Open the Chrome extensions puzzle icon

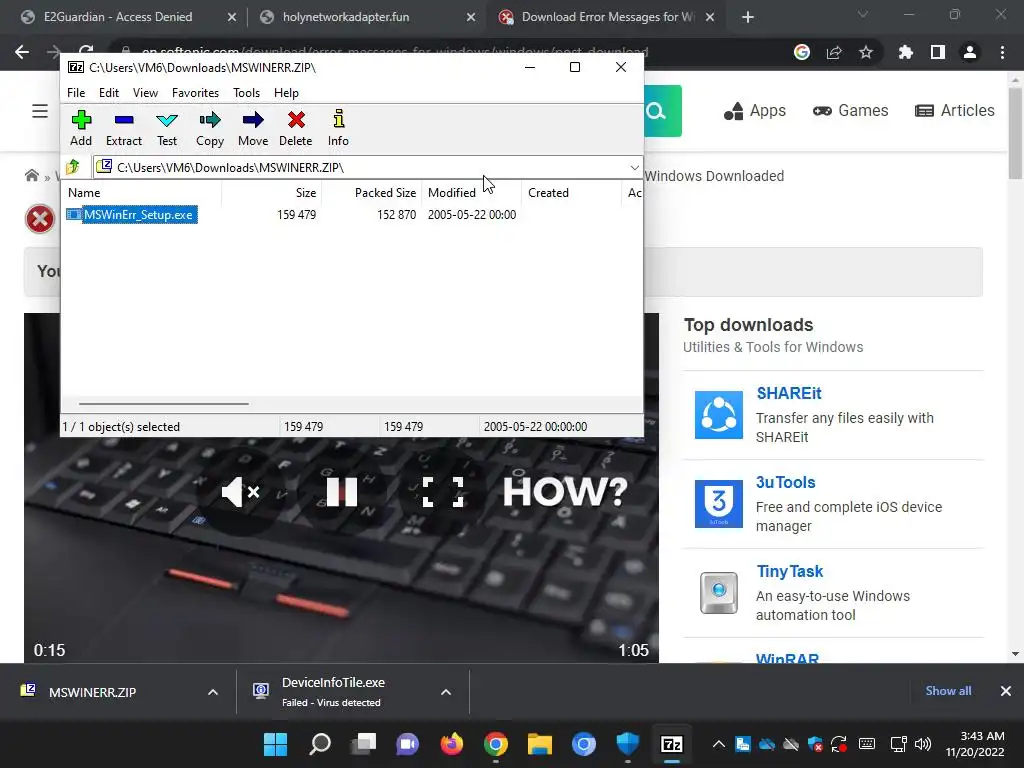coord(906,52)
